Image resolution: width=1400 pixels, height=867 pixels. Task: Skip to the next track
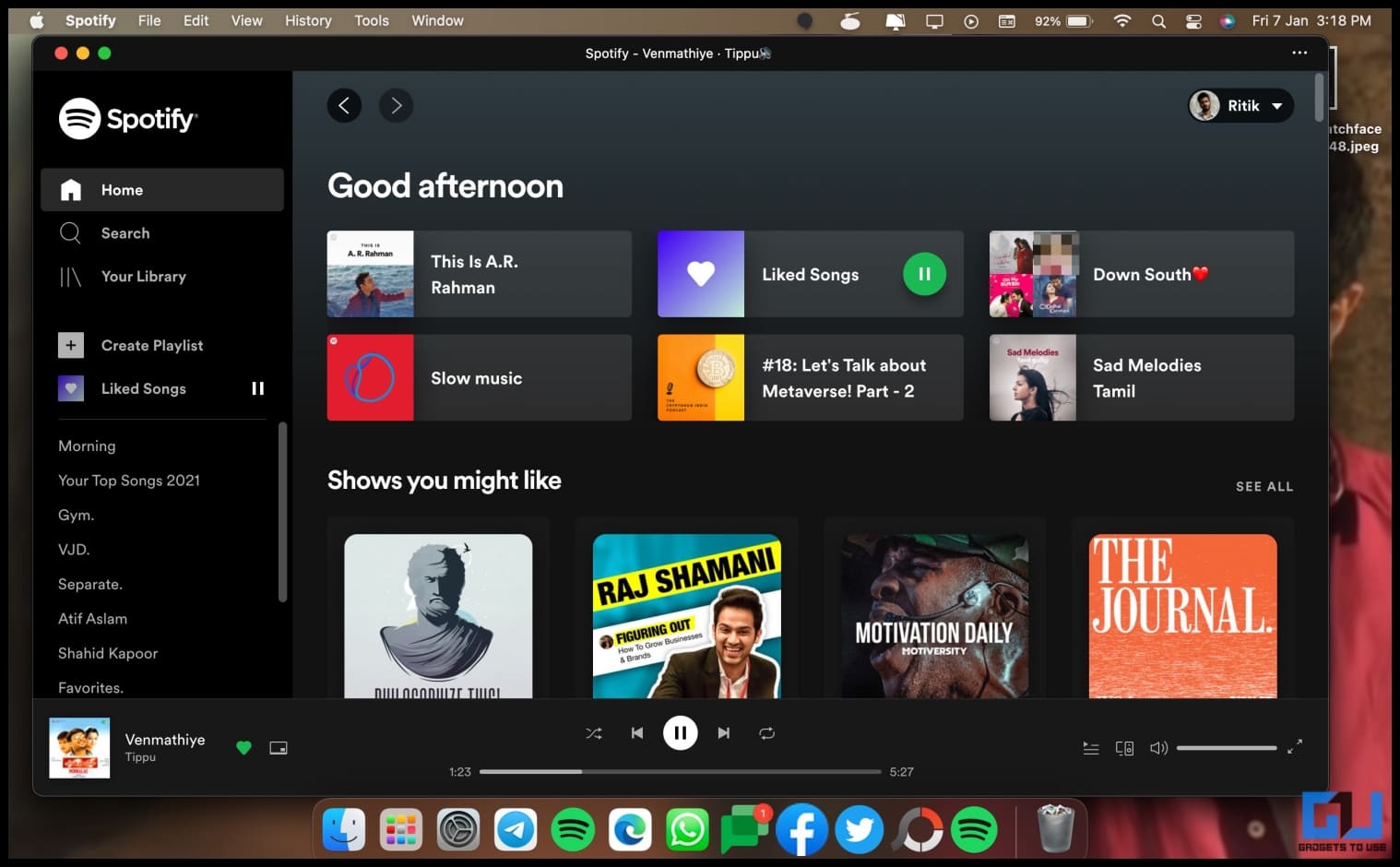(724, 733)
